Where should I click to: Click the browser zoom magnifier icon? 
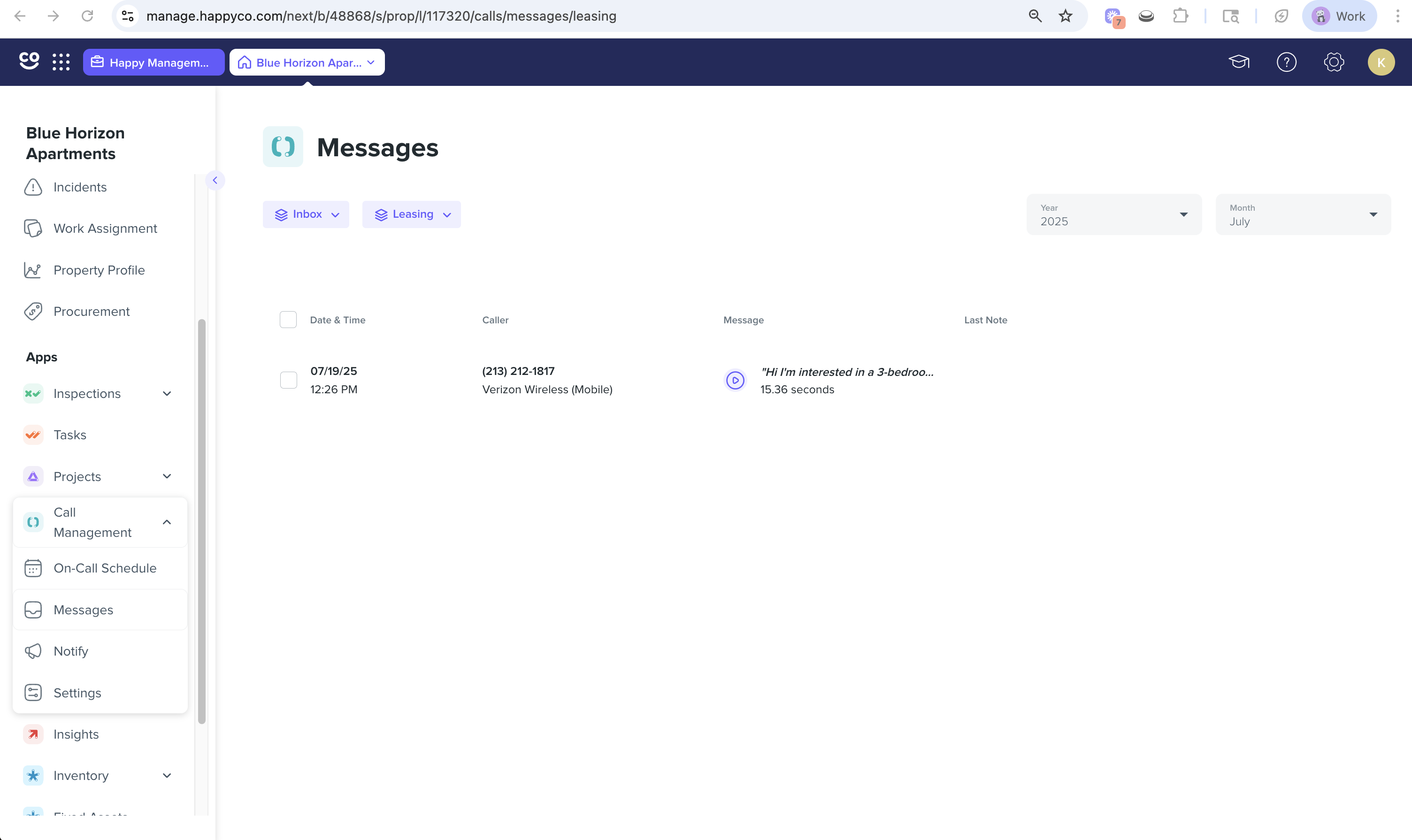point(1035,16)
